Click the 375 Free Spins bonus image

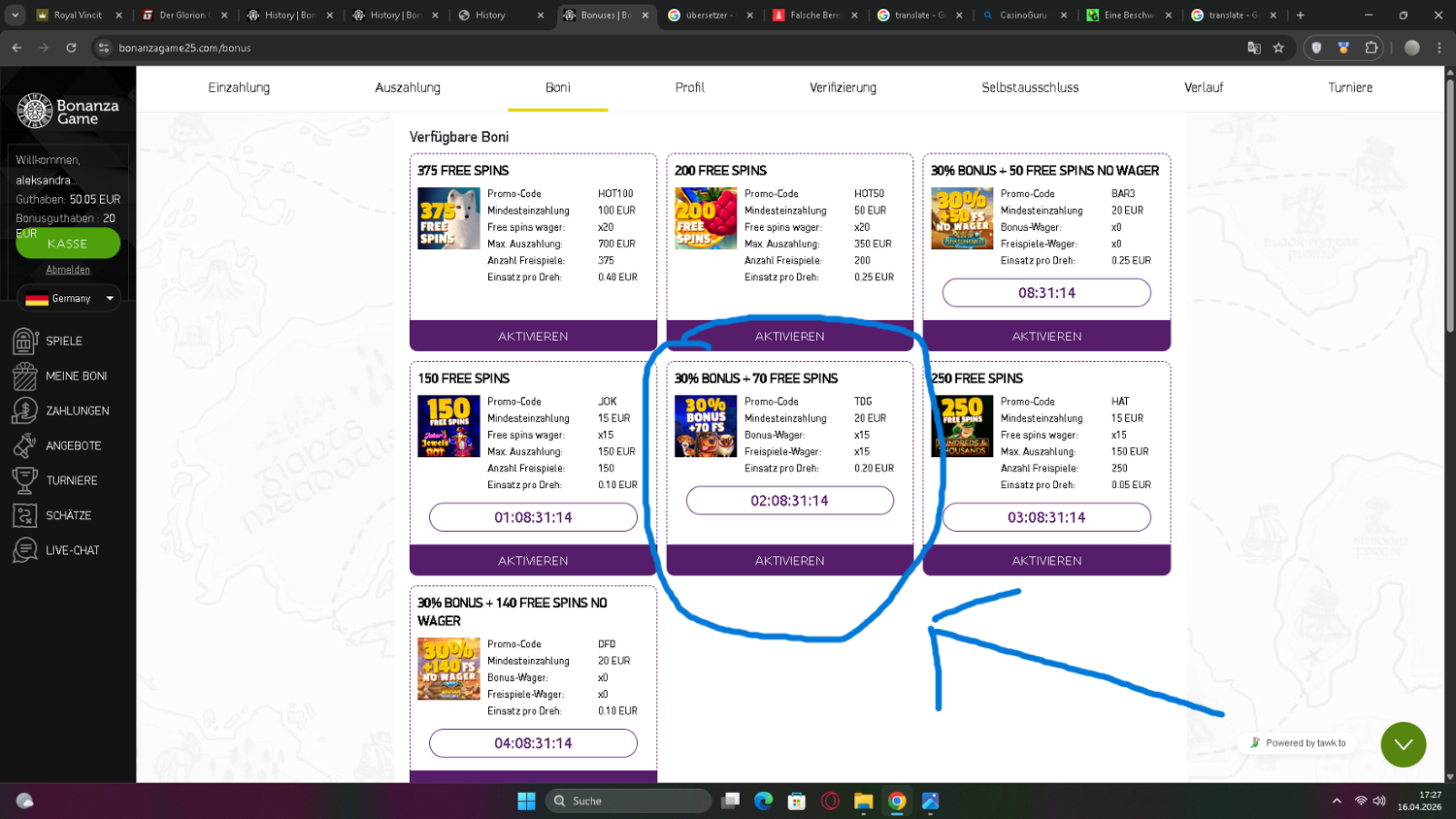(448, 218)
